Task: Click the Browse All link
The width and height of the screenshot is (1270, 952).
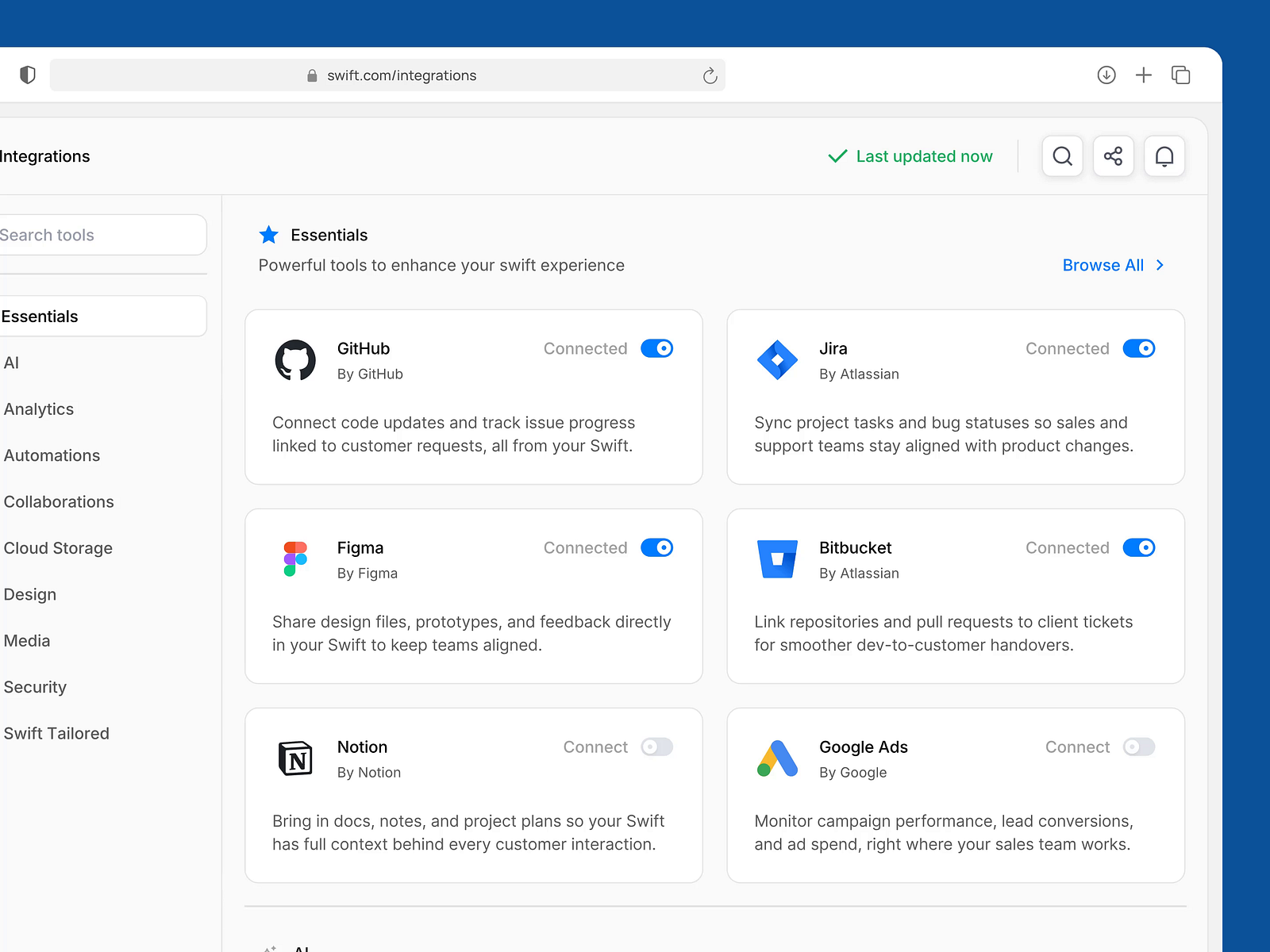Action: [1103, 265]
